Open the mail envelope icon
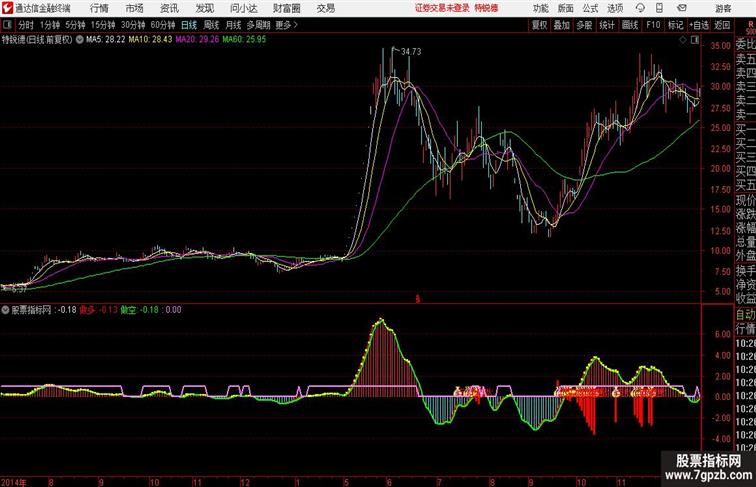 click(682, 8)
